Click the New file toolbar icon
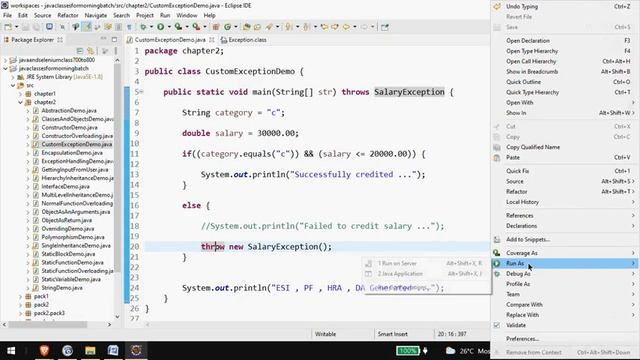 click(8, 27)
